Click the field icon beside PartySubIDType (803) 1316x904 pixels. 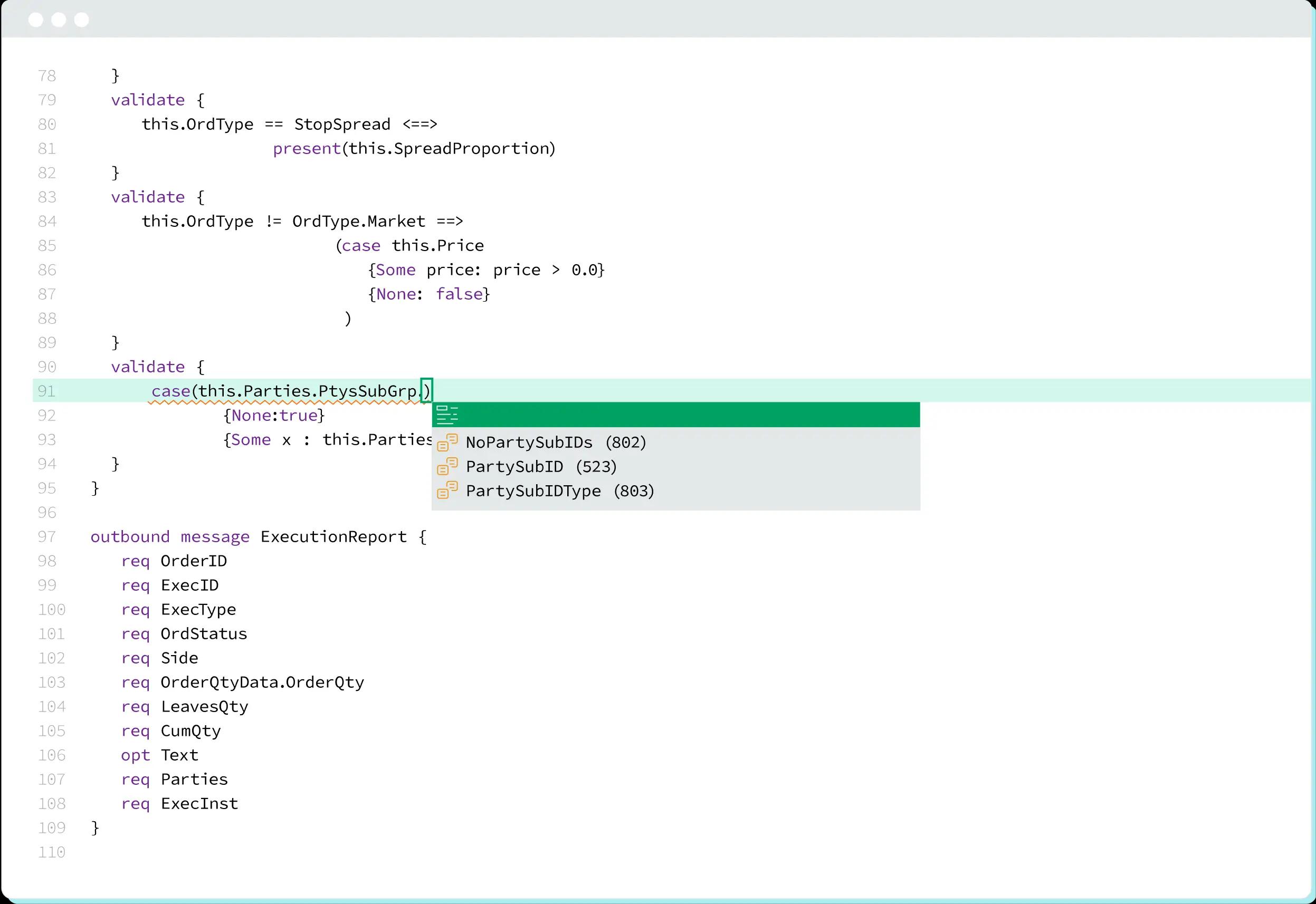[447, 491]
